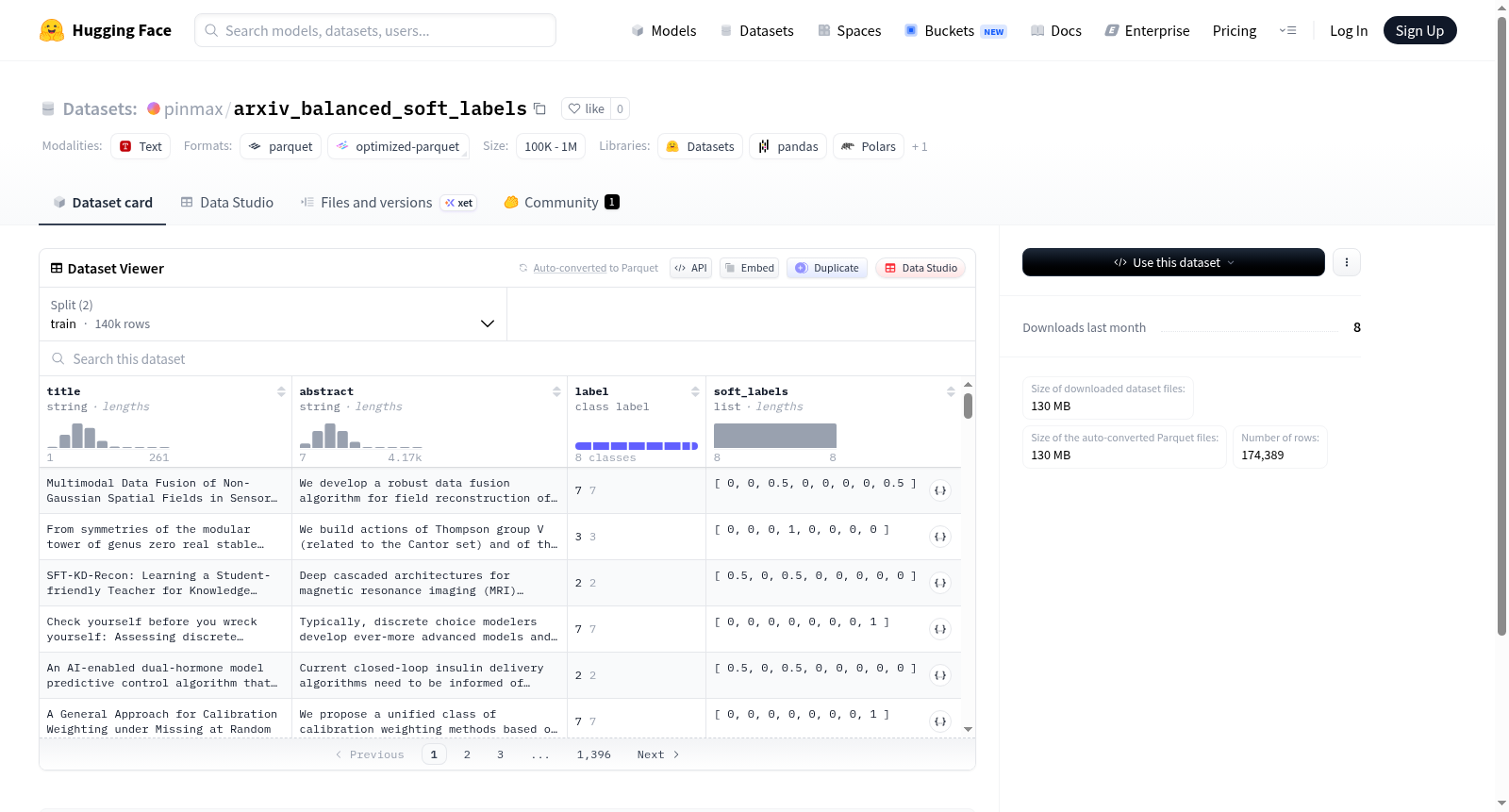
Task: Go to the Next page
Action: 657,754
